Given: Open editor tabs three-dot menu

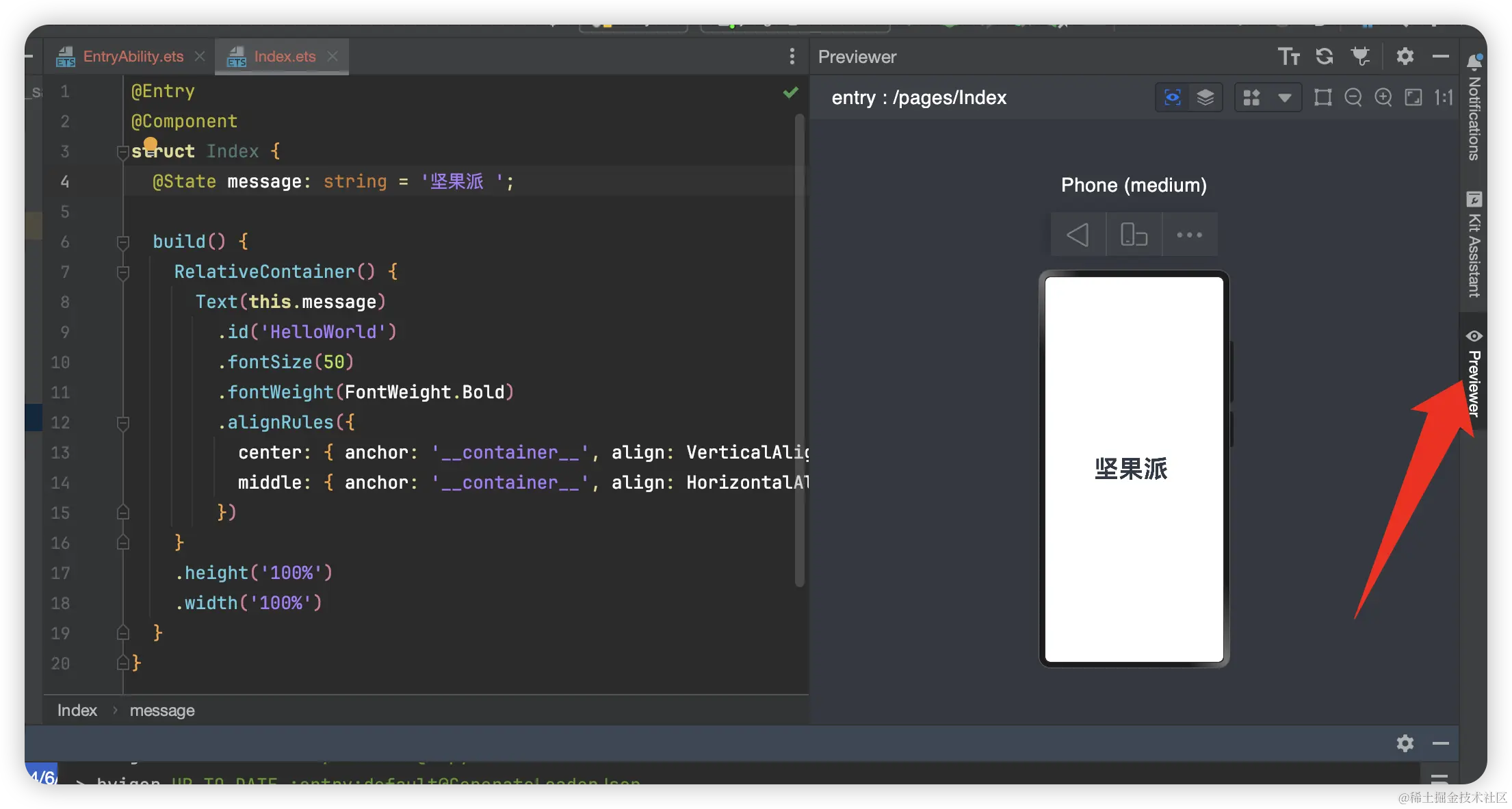Looking at the screenshot, I should point(792,57).
